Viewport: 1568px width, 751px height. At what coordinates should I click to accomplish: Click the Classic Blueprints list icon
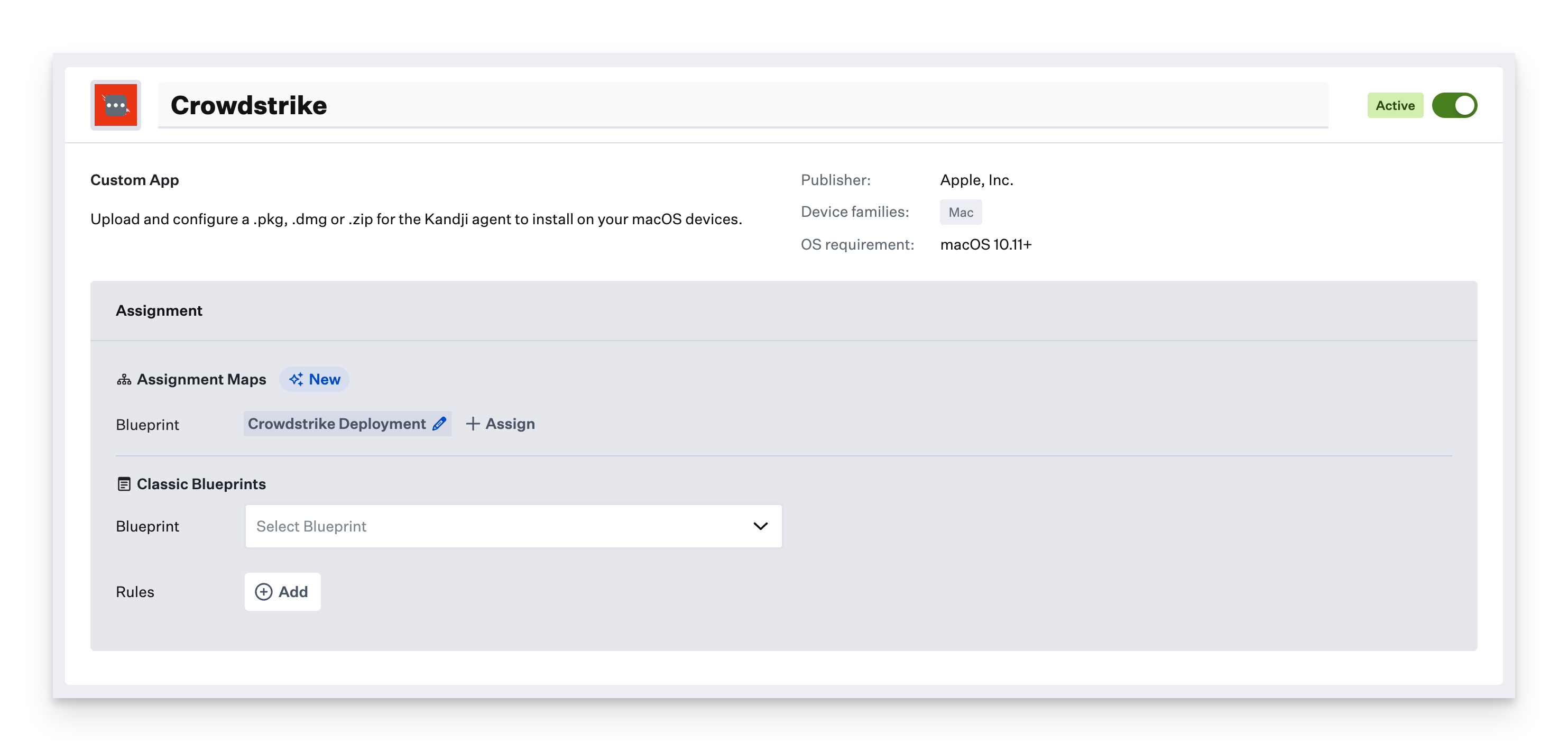124,484
